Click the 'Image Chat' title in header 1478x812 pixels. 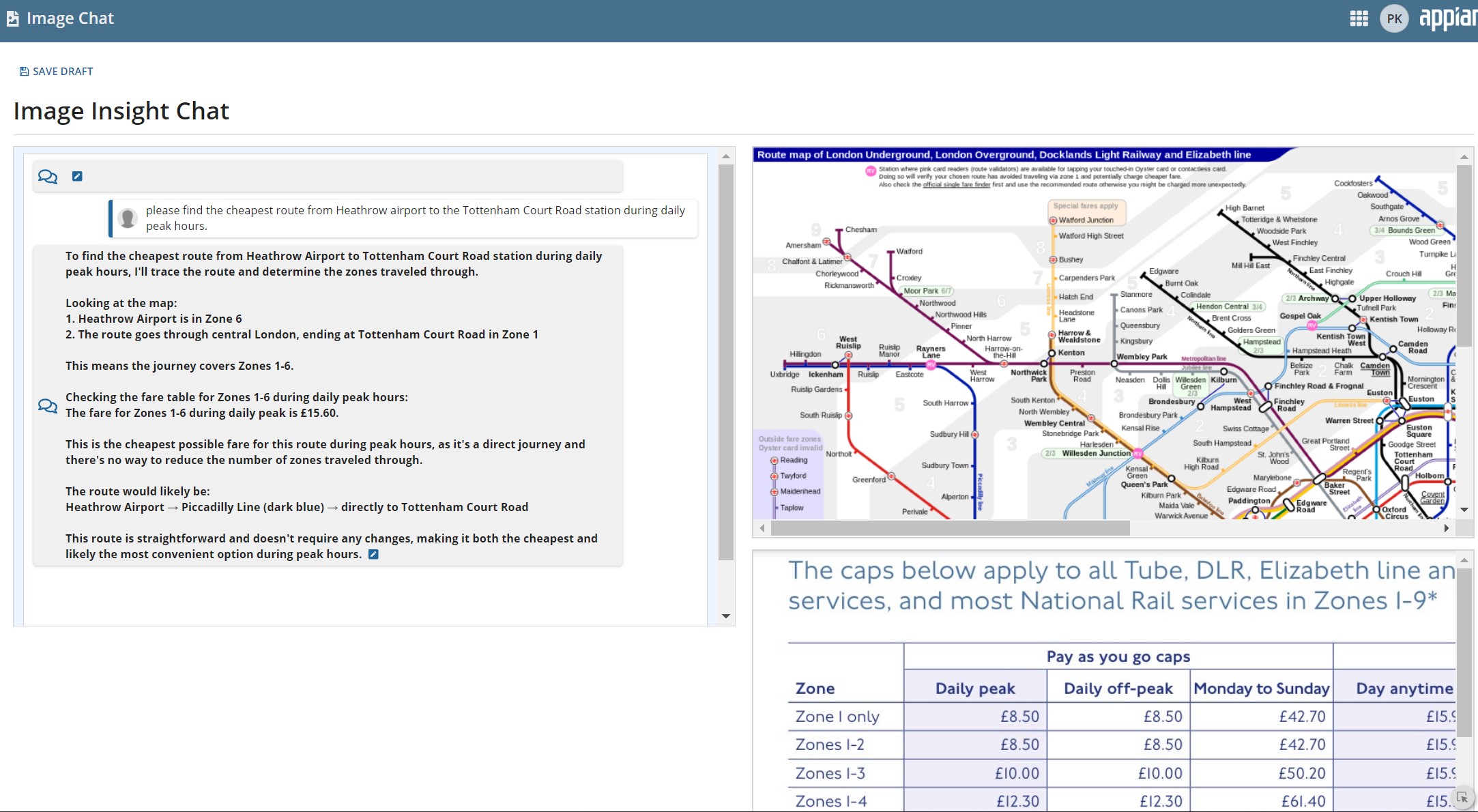(x=70, y=18)
